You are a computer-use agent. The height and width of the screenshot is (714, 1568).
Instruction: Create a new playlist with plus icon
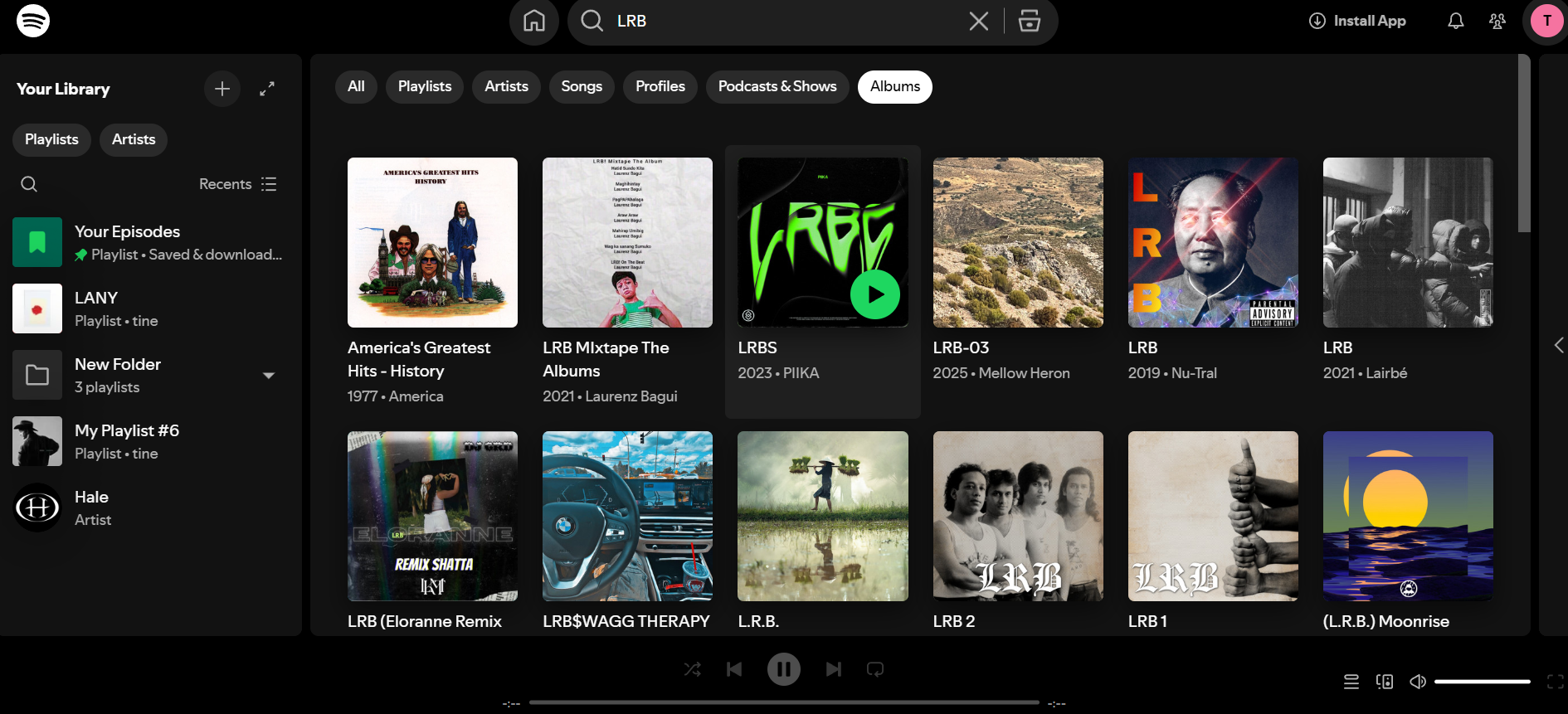(x=222, y=89)
